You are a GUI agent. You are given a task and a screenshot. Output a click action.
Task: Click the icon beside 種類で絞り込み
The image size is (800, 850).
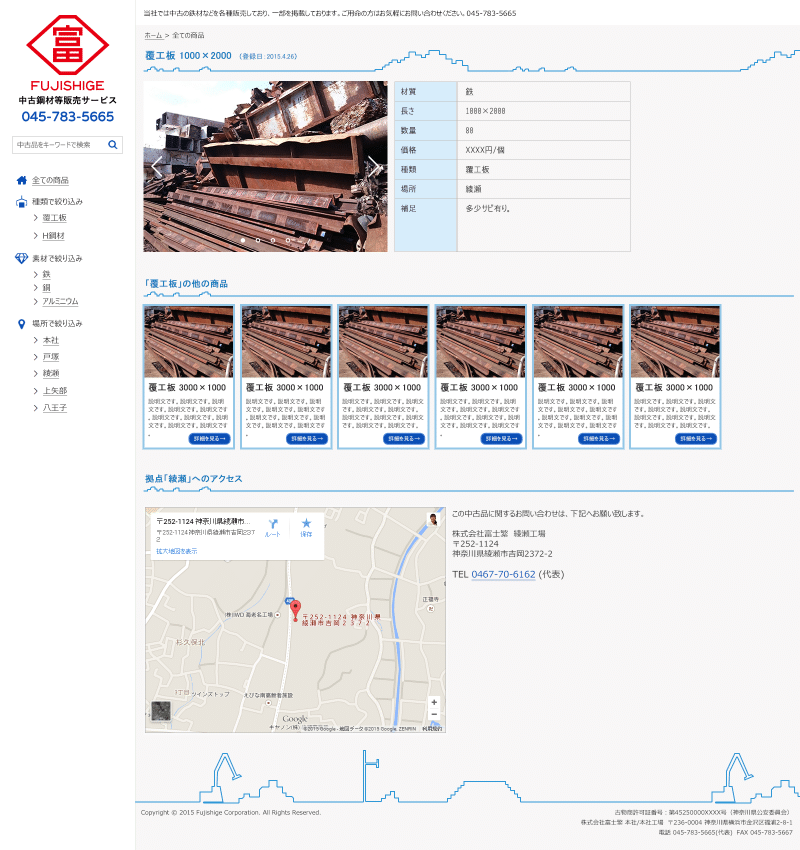coord(21,202)
